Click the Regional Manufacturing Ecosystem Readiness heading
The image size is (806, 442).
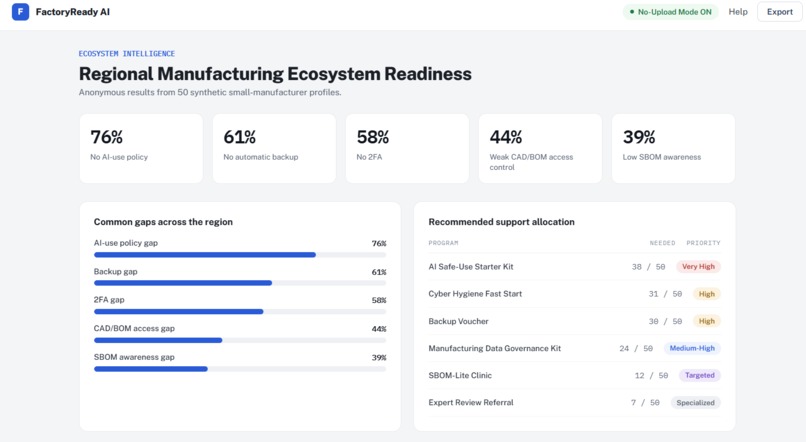(275, 74)
